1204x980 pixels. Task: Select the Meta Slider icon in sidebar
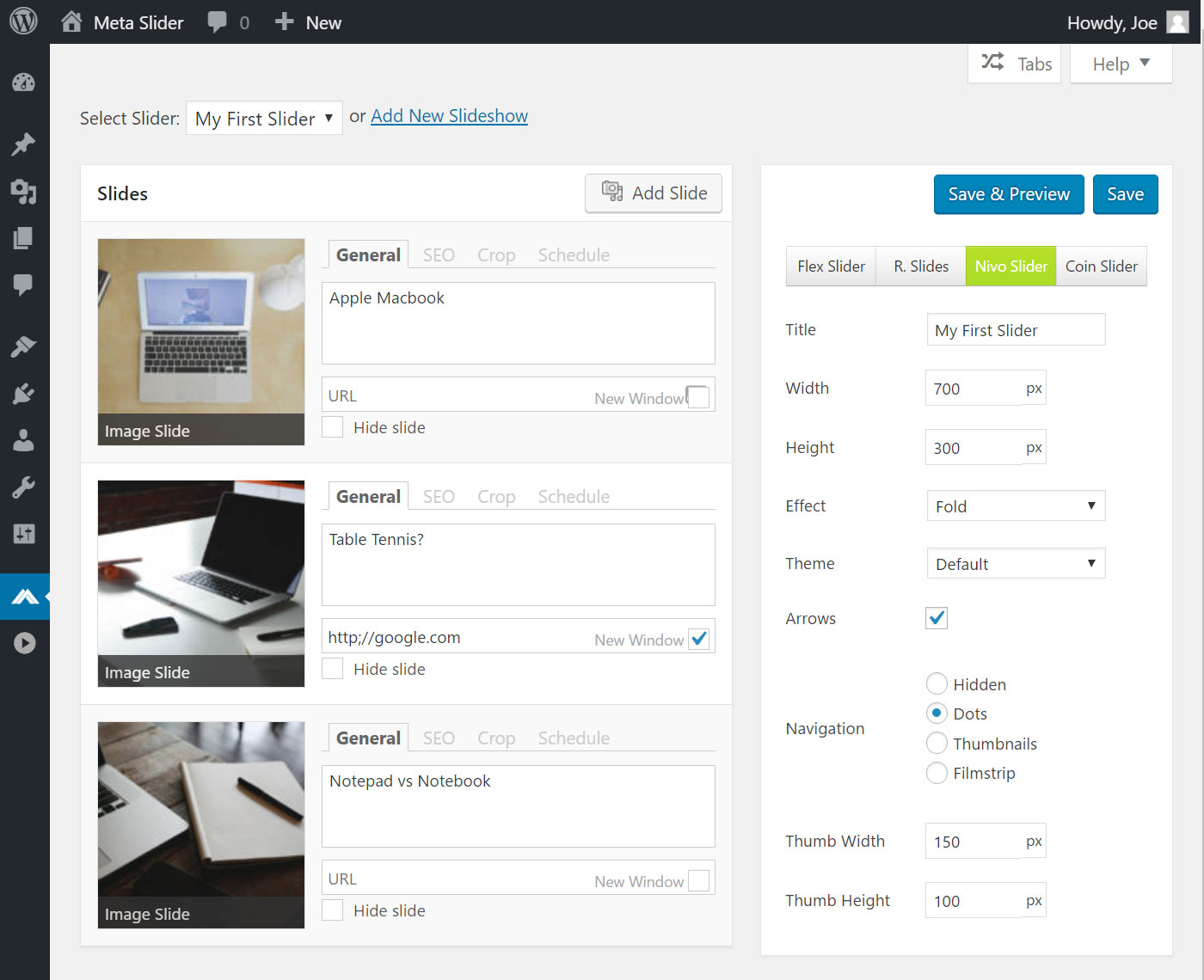(25, 597)
